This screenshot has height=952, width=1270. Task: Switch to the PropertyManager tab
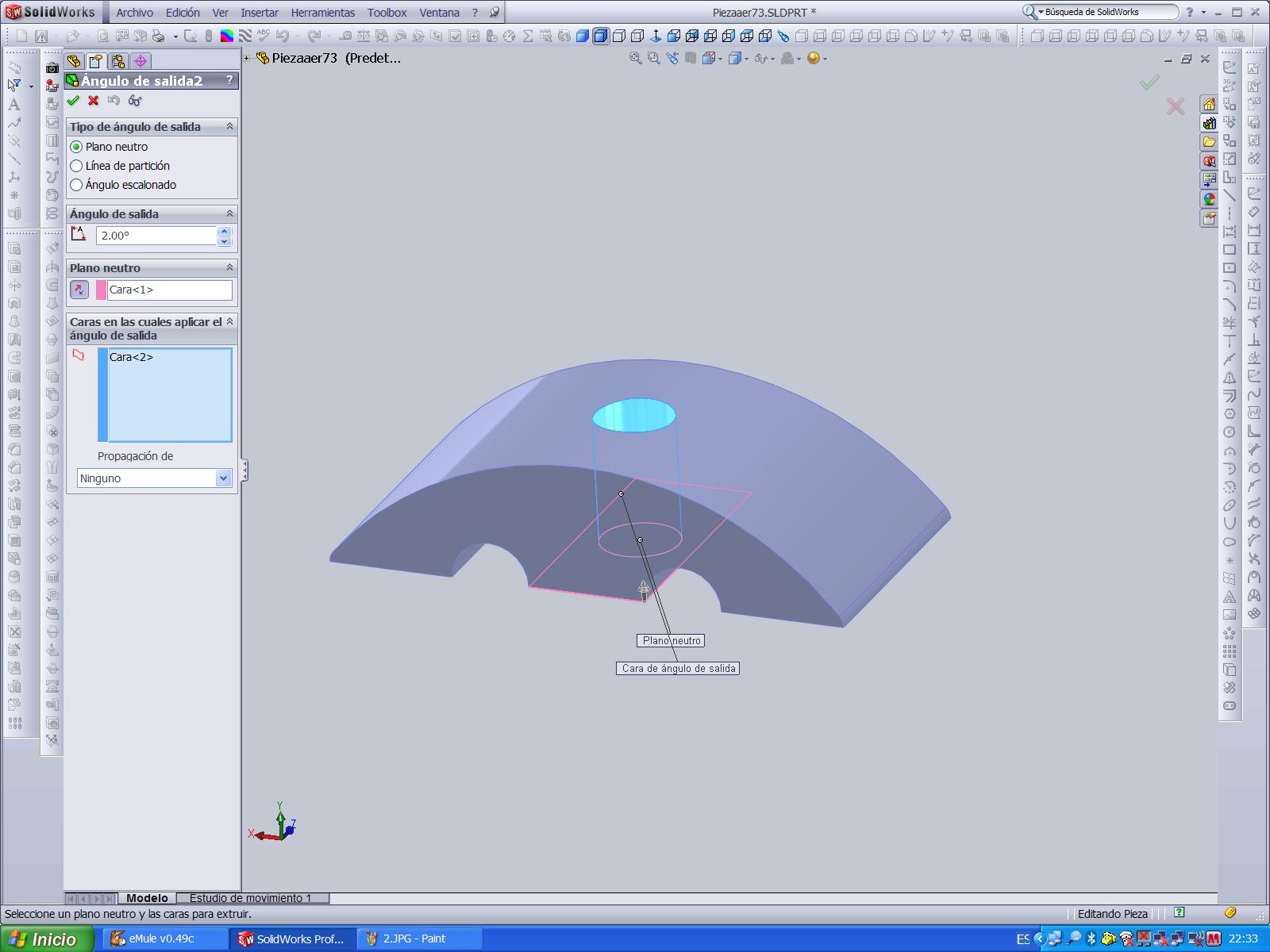click(96, 61)
